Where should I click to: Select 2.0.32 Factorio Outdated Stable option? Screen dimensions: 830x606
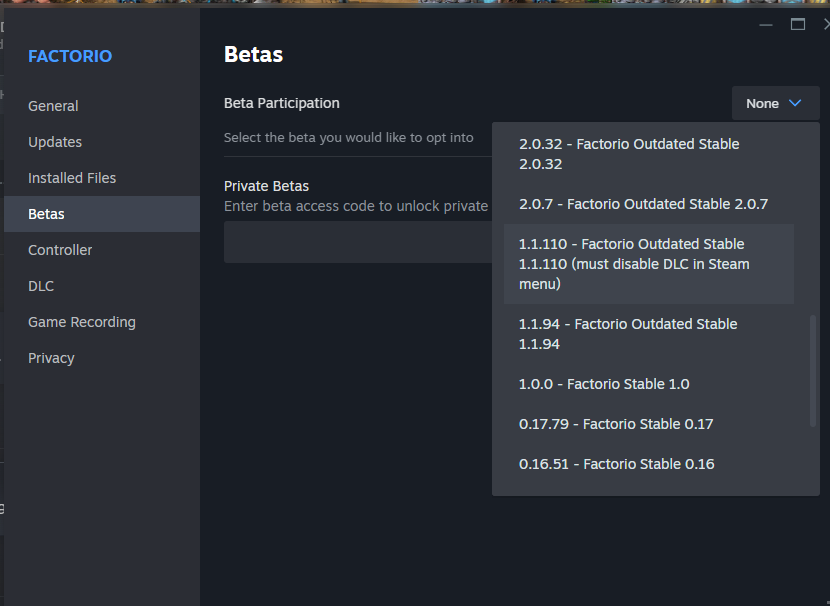pos(648,154)
